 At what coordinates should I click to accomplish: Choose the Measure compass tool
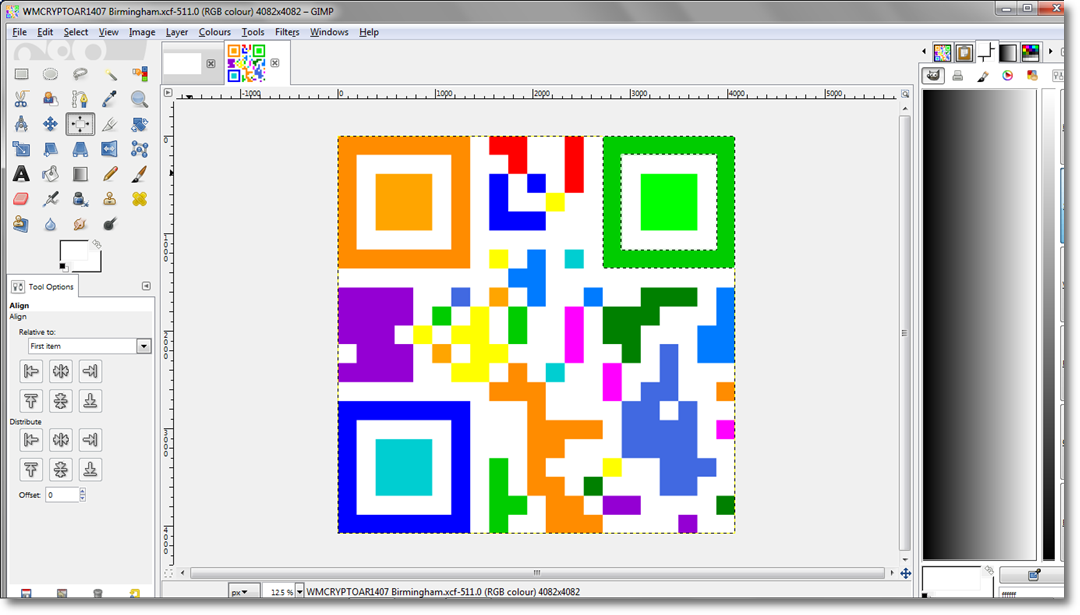pos(21,124)
